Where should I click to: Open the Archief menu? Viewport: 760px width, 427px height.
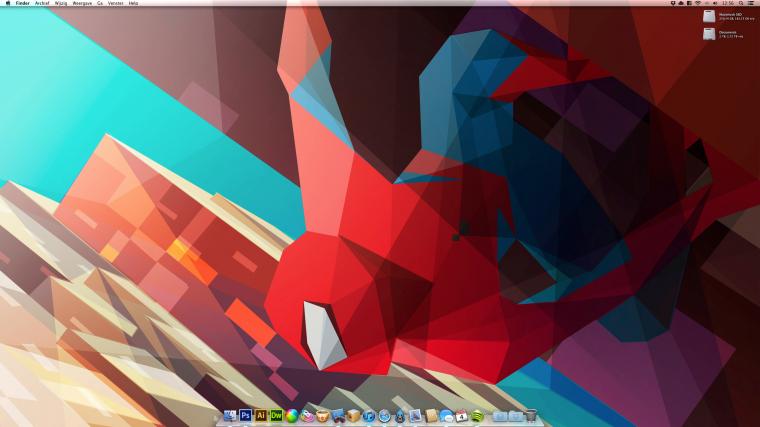(42, 3)
